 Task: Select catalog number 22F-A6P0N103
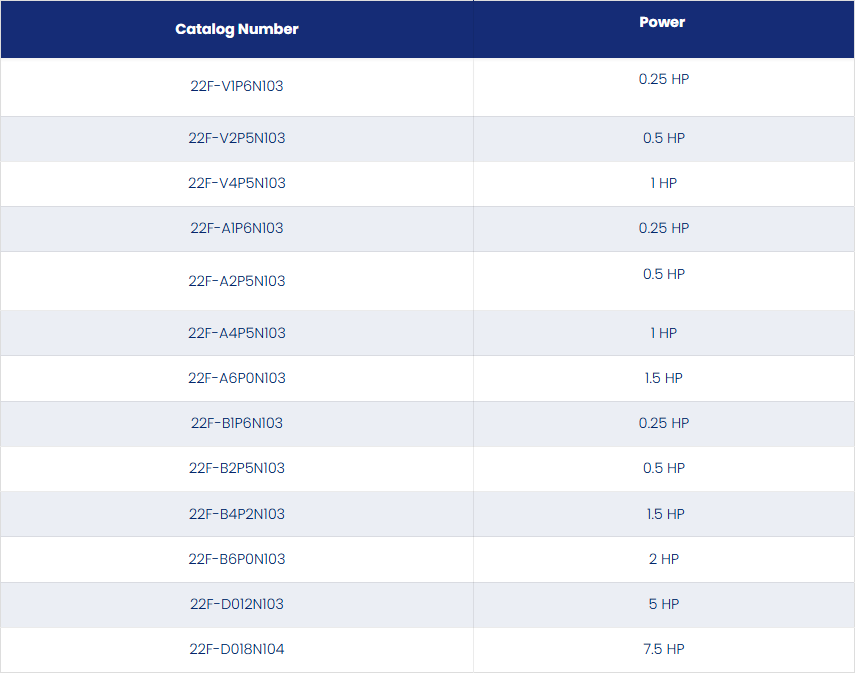236,378
